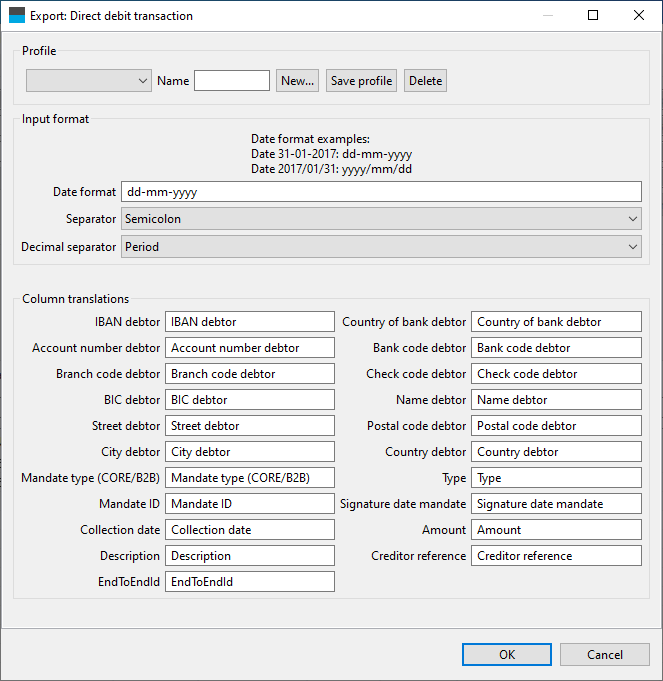Click the application icon in title bar
663x681 pixels.
17,15
